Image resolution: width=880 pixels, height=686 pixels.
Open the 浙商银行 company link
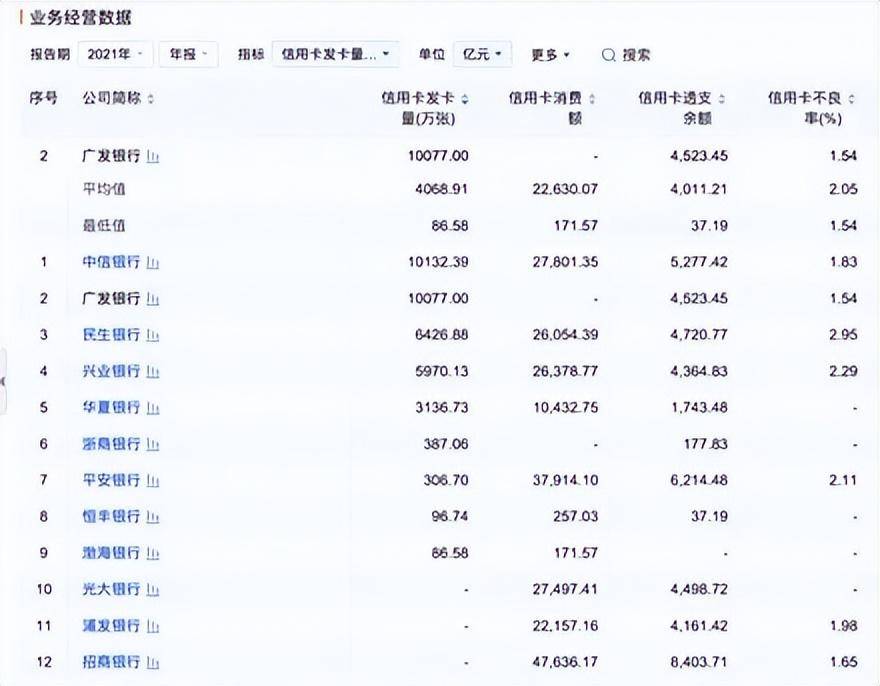click(x=111, y=444)
